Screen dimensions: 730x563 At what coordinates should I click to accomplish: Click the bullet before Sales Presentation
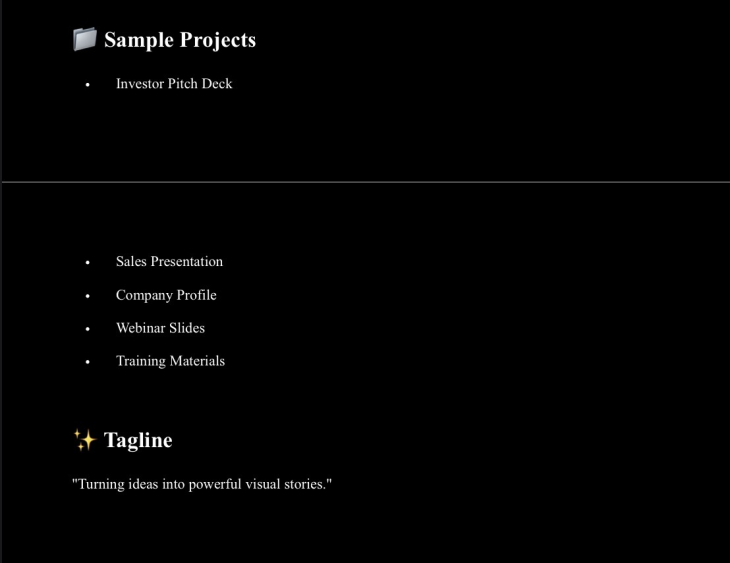(88, 263)
